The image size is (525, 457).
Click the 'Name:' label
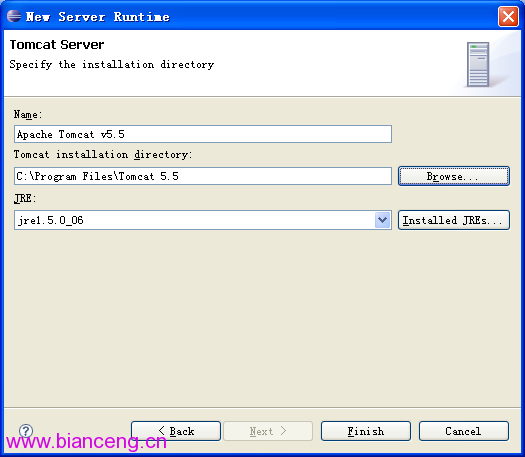[28, 115]
